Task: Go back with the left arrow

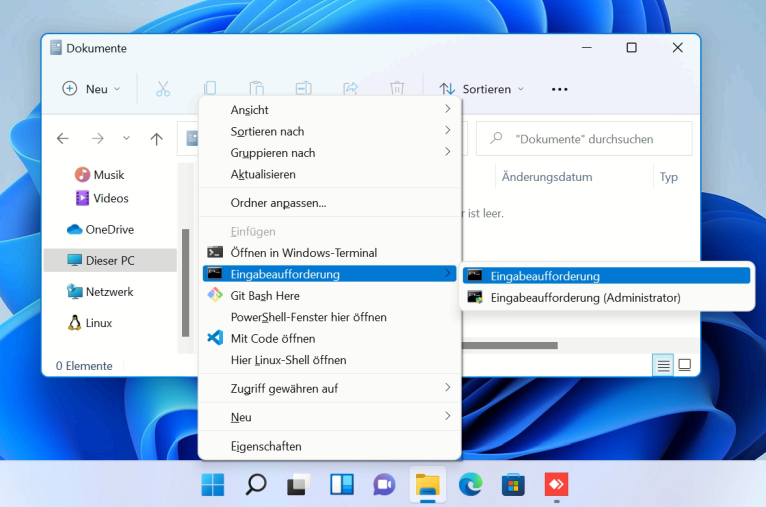Action: (63, 139)
